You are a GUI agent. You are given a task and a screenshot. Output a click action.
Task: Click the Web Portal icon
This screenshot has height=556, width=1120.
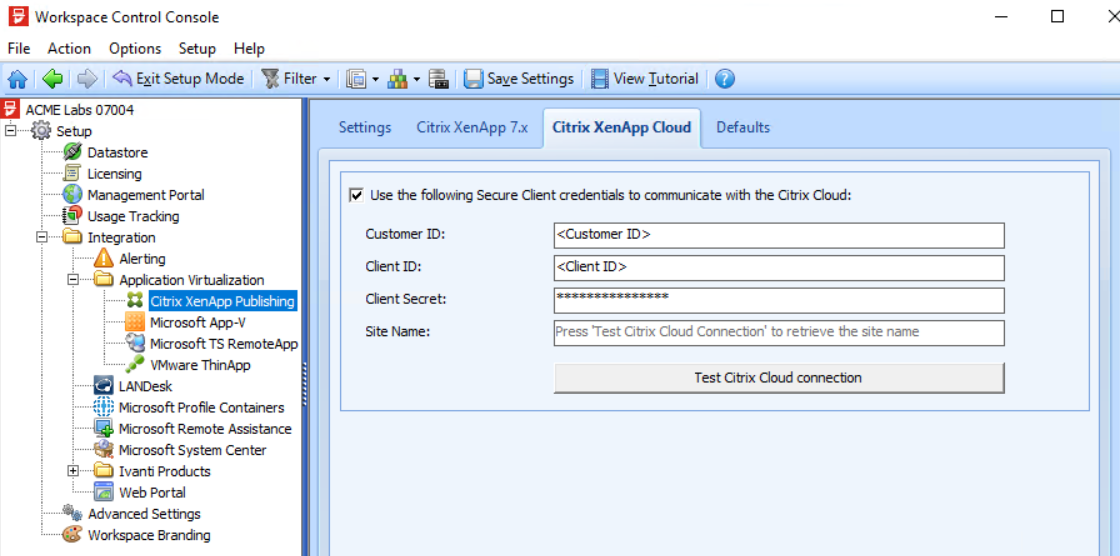pyautogui.click(x=104, y=492)
